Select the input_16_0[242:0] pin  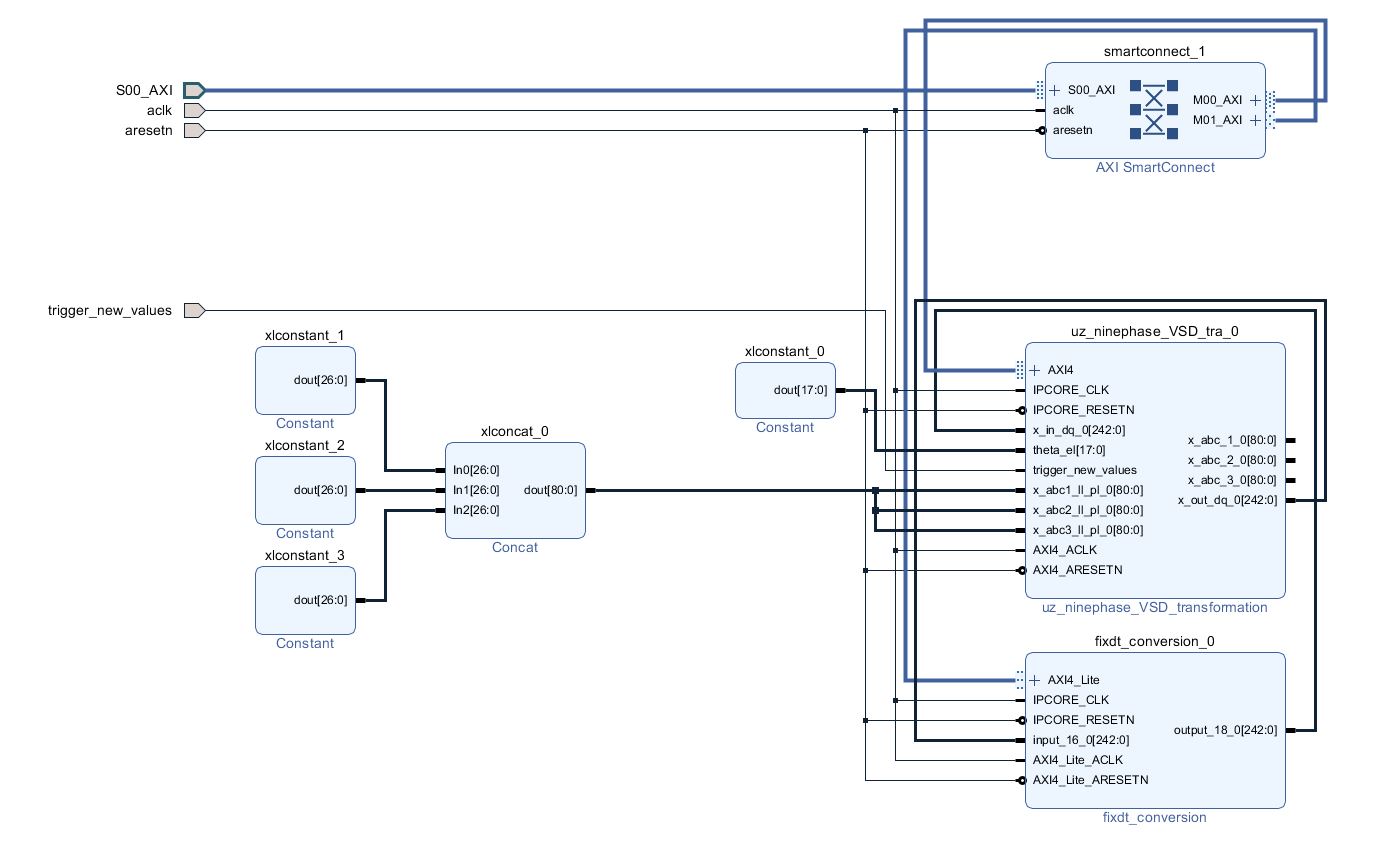point(1080,740)
